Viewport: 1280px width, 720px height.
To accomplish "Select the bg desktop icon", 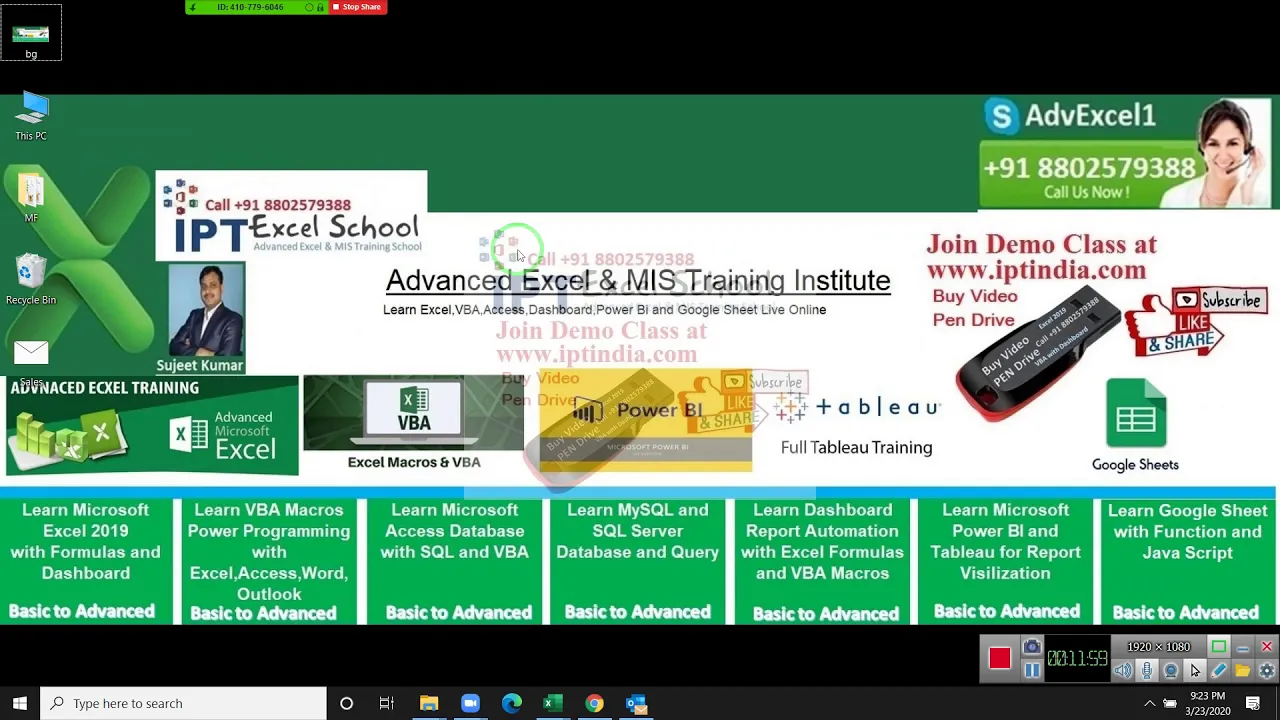I will pos(31,33).
